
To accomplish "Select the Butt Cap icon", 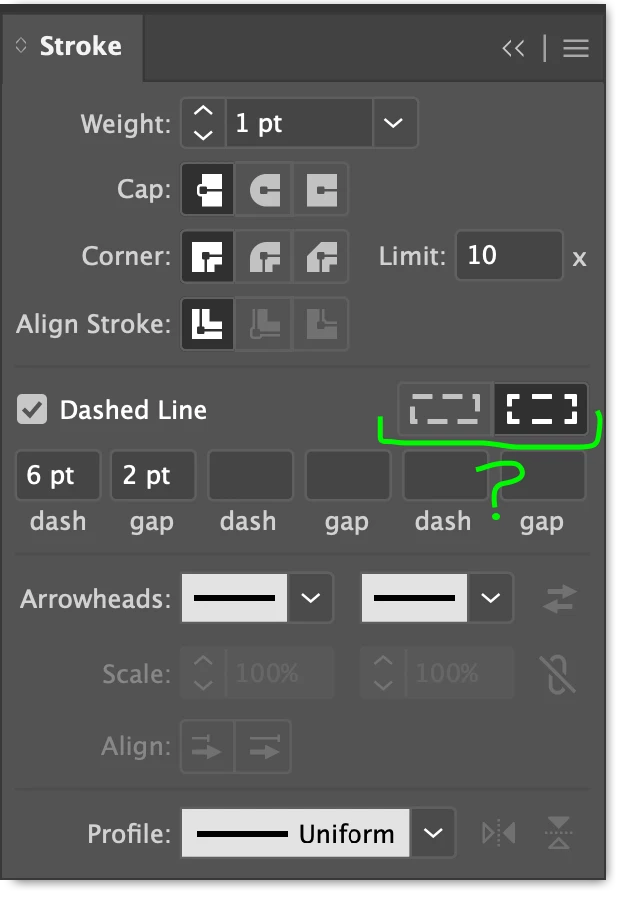I will (x=208, y=189).
